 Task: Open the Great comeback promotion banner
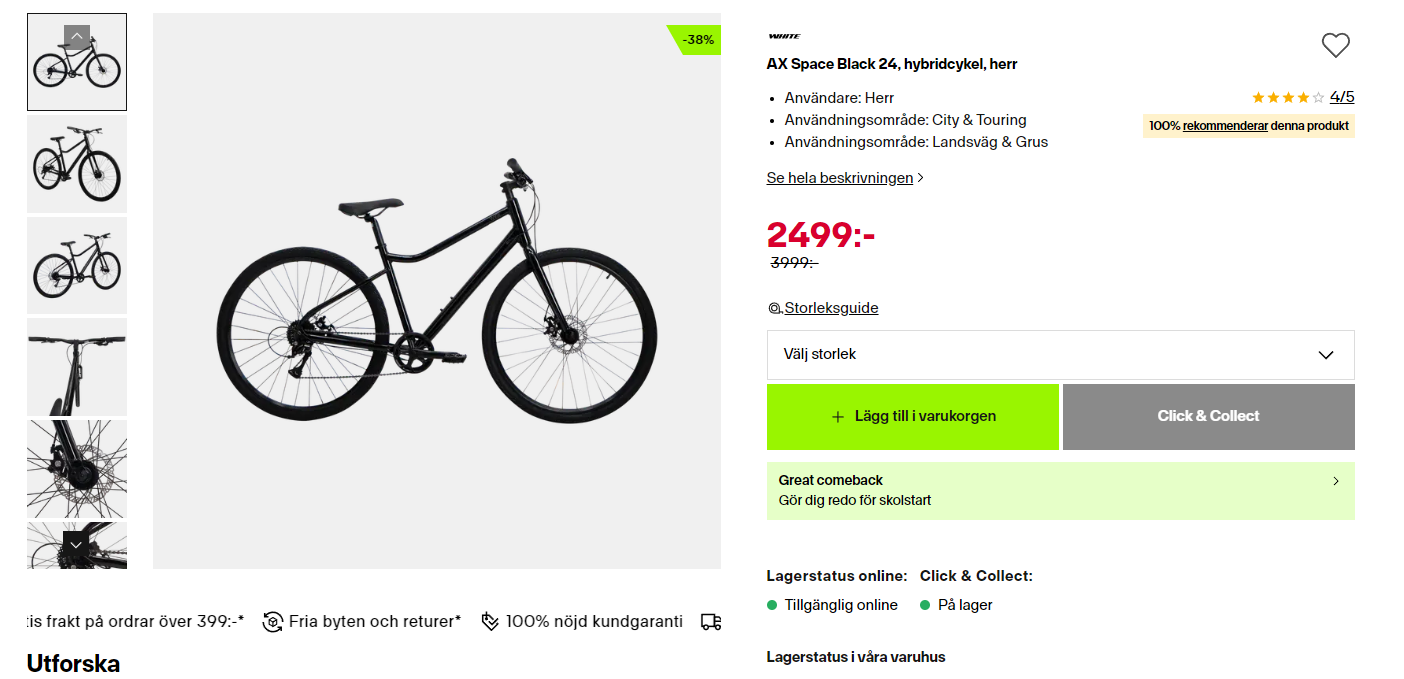1060,490
